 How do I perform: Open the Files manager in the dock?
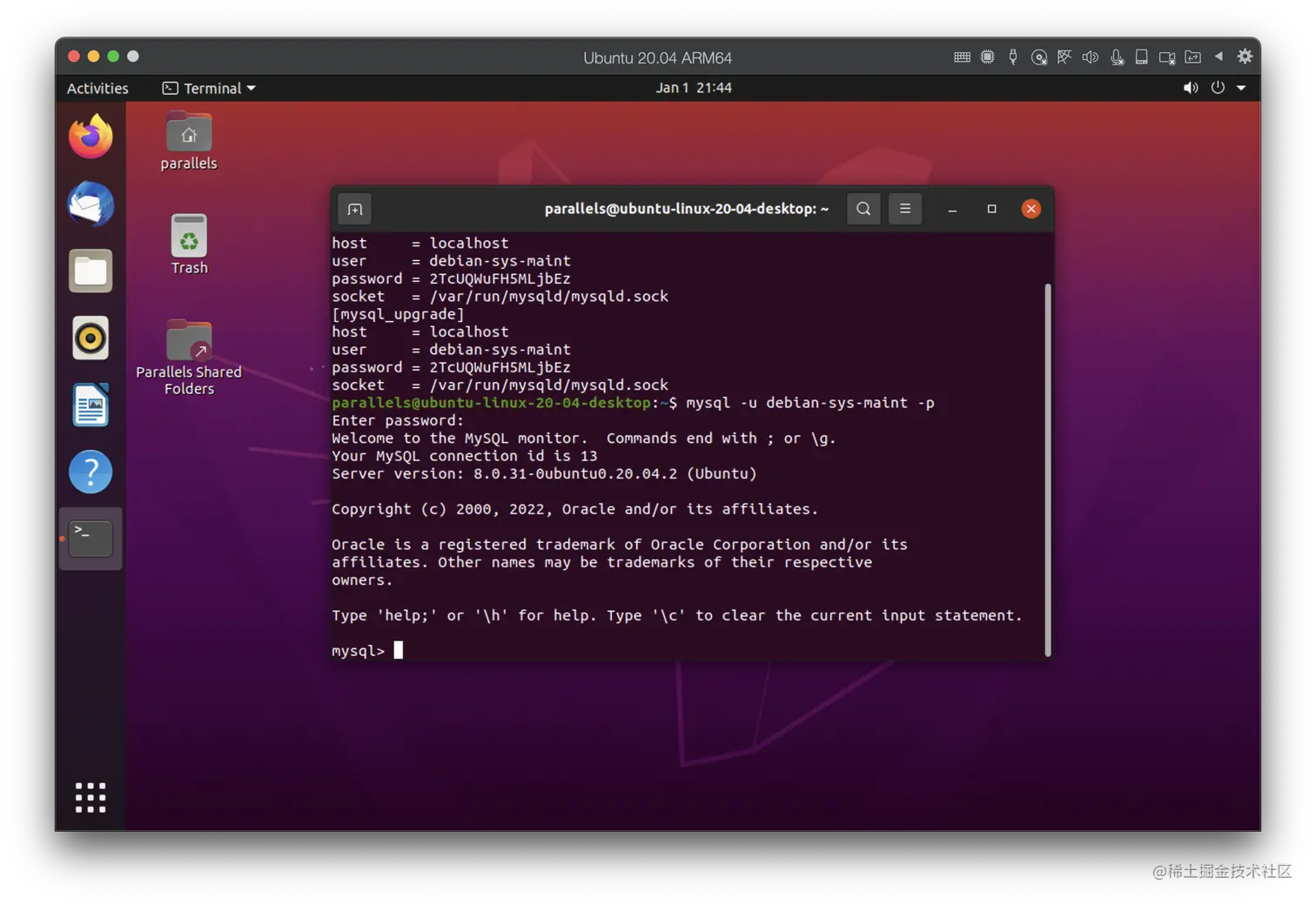click(x=91, y=271)
